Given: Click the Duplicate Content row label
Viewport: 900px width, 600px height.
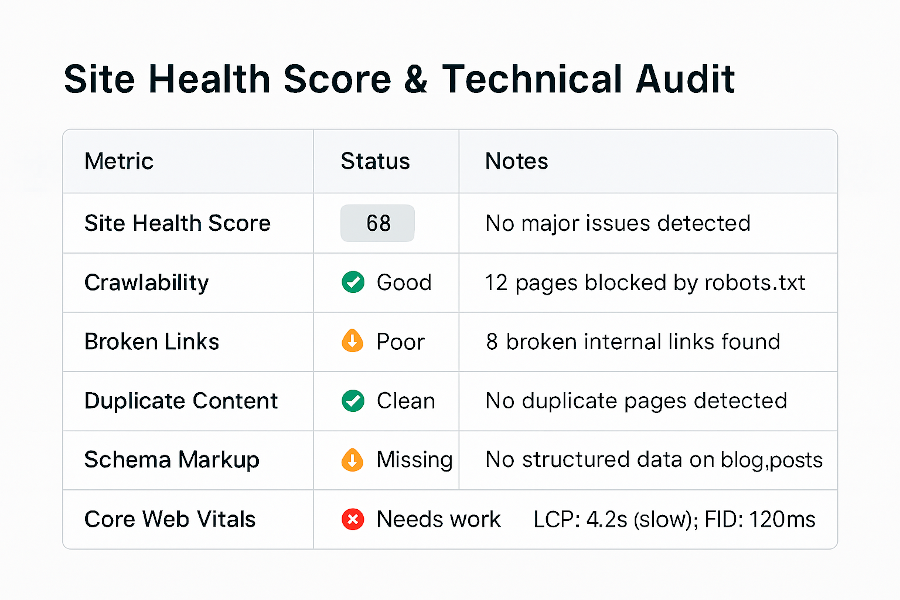Looking at the screenshot, I should click(x=181, y=401).
